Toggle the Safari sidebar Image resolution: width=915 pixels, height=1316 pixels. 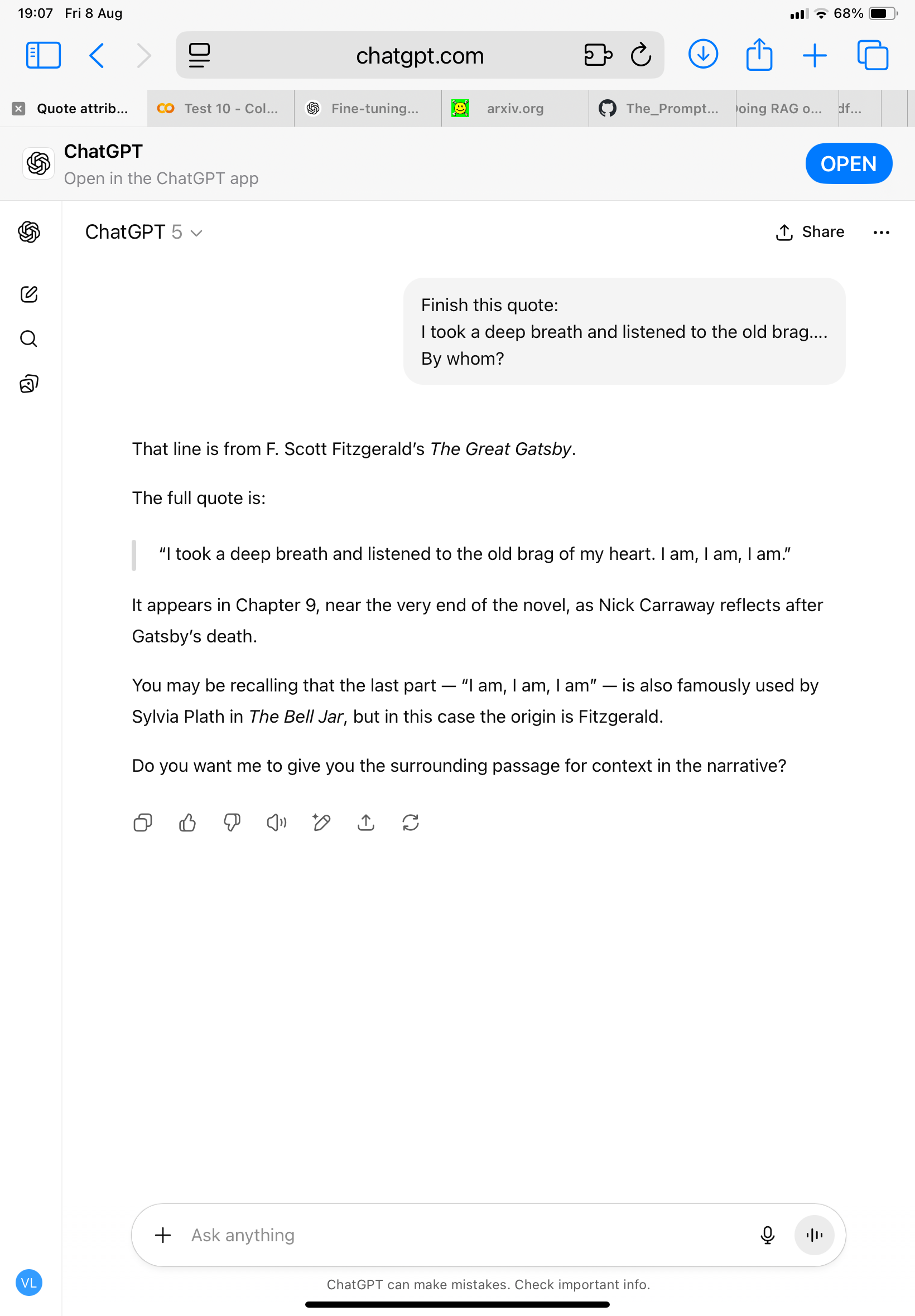[x=43, y=55]
